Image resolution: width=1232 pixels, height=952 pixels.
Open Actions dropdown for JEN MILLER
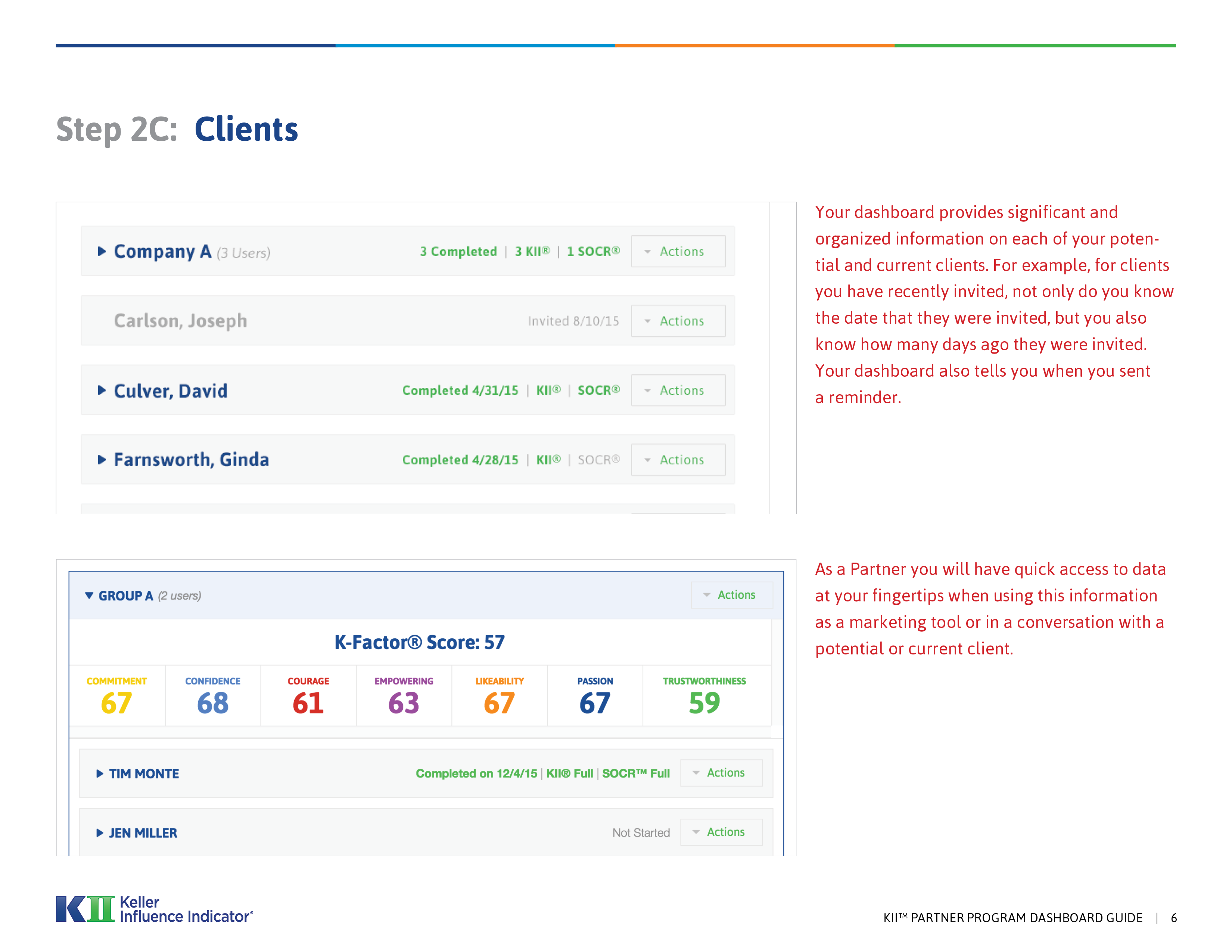[x=721, y=831]
